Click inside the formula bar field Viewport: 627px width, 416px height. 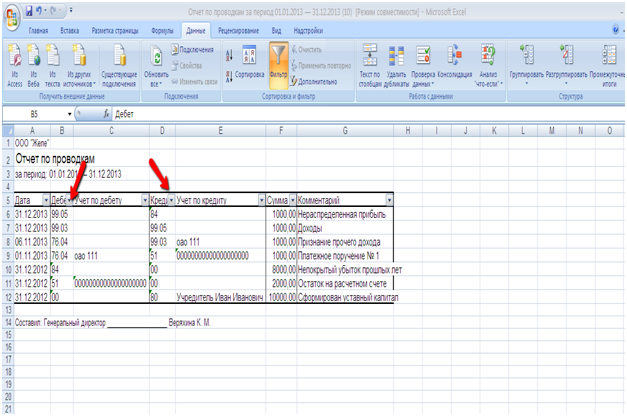(x=350, y=115)
